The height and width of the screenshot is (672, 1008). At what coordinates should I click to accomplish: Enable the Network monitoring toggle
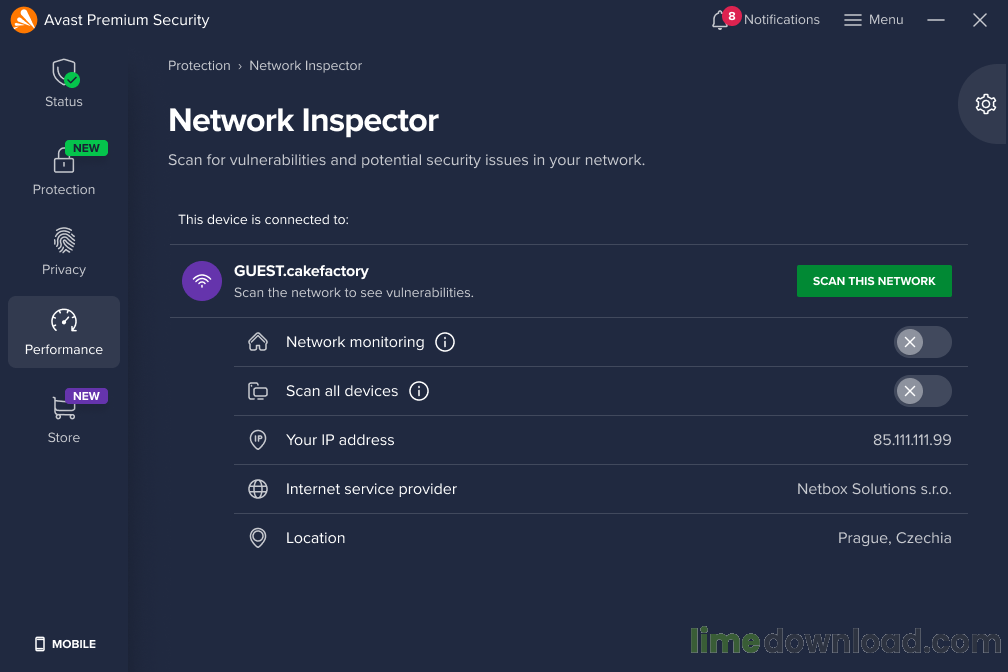922,342
